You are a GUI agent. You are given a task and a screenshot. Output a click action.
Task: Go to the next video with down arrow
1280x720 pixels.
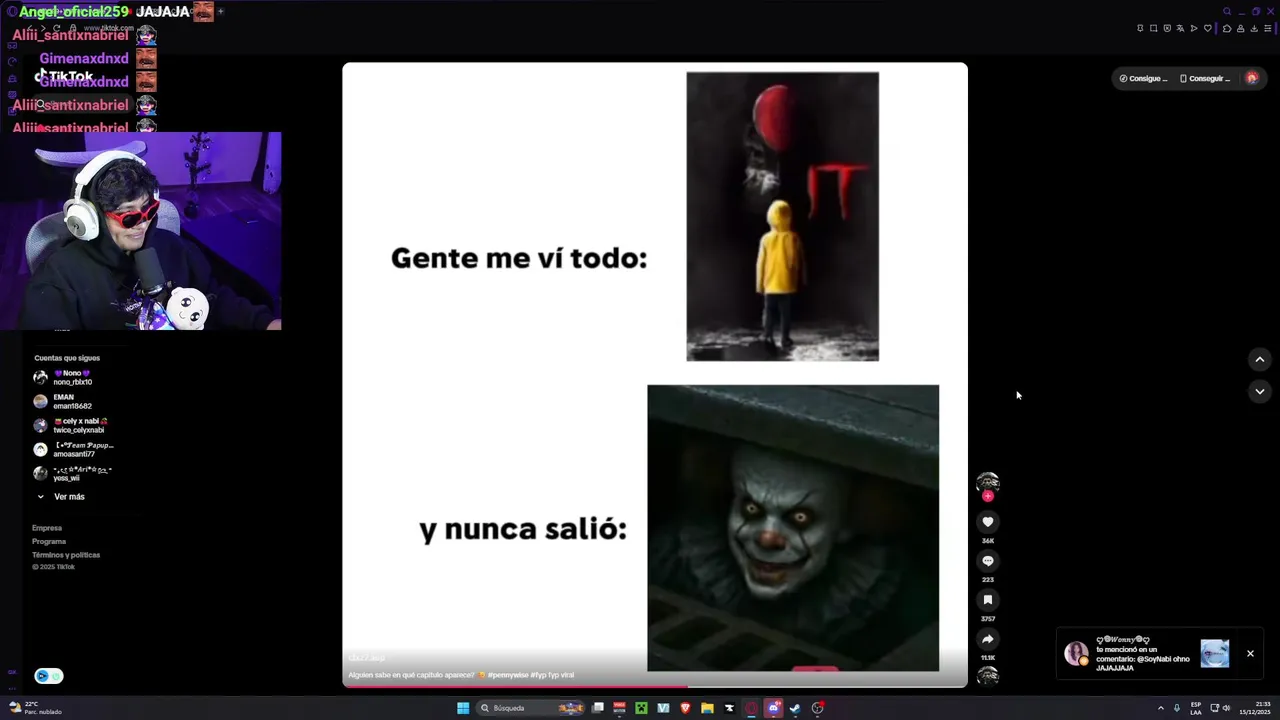[x=1260, y=391]
